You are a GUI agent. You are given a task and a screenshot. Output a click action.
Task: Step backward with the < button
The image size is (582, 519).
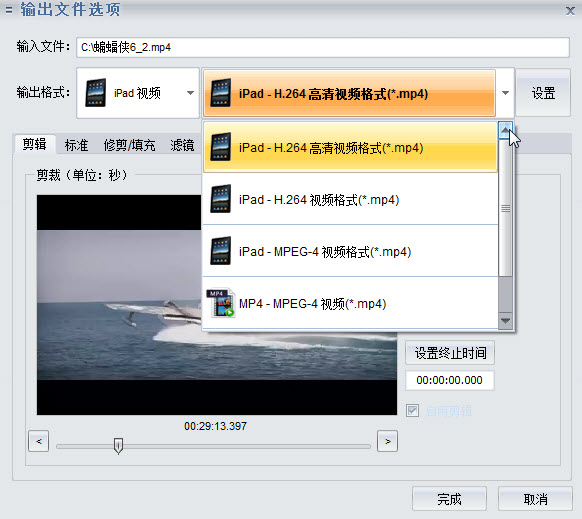pos(39,441)
